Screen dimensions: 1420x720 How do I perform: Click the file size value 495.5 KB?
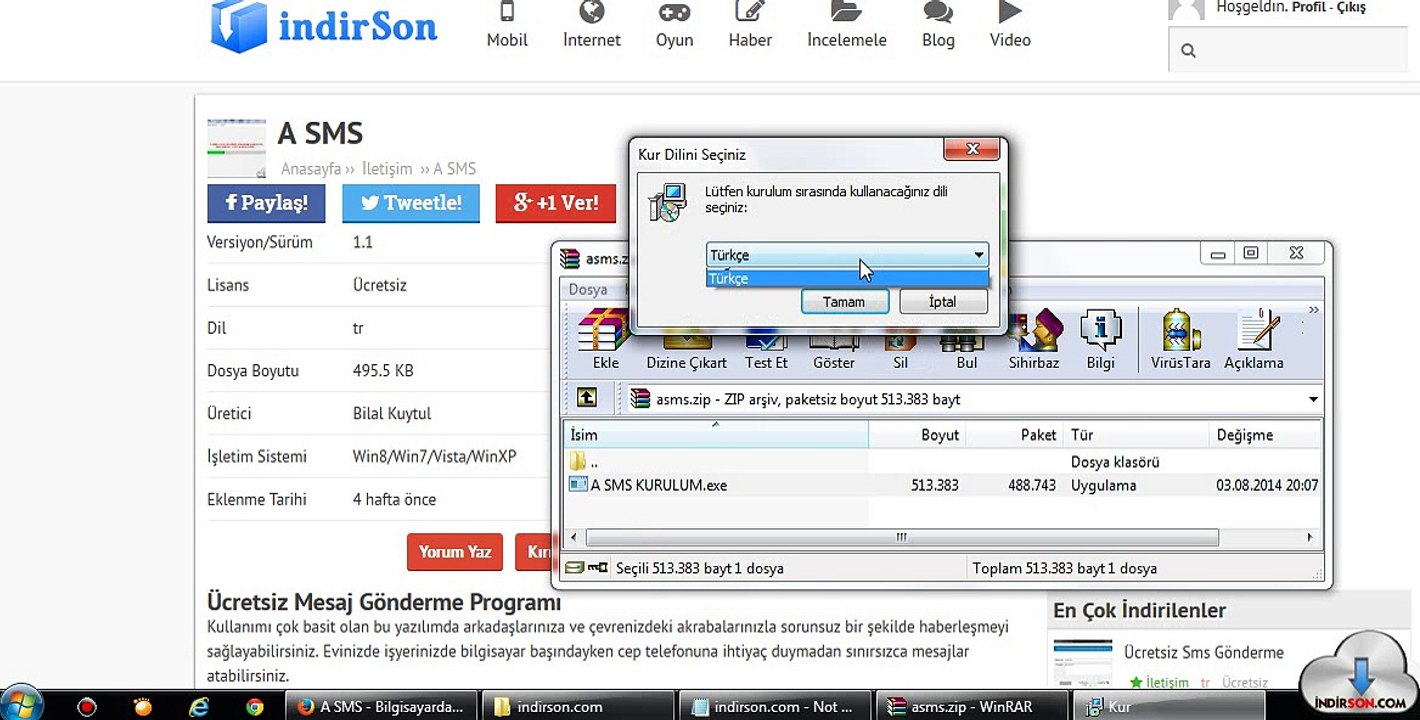(x=383, y=371)
